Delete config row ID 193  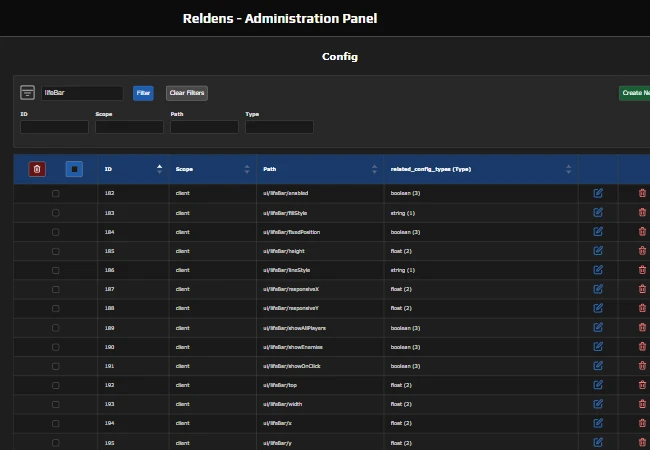(642, 404)
